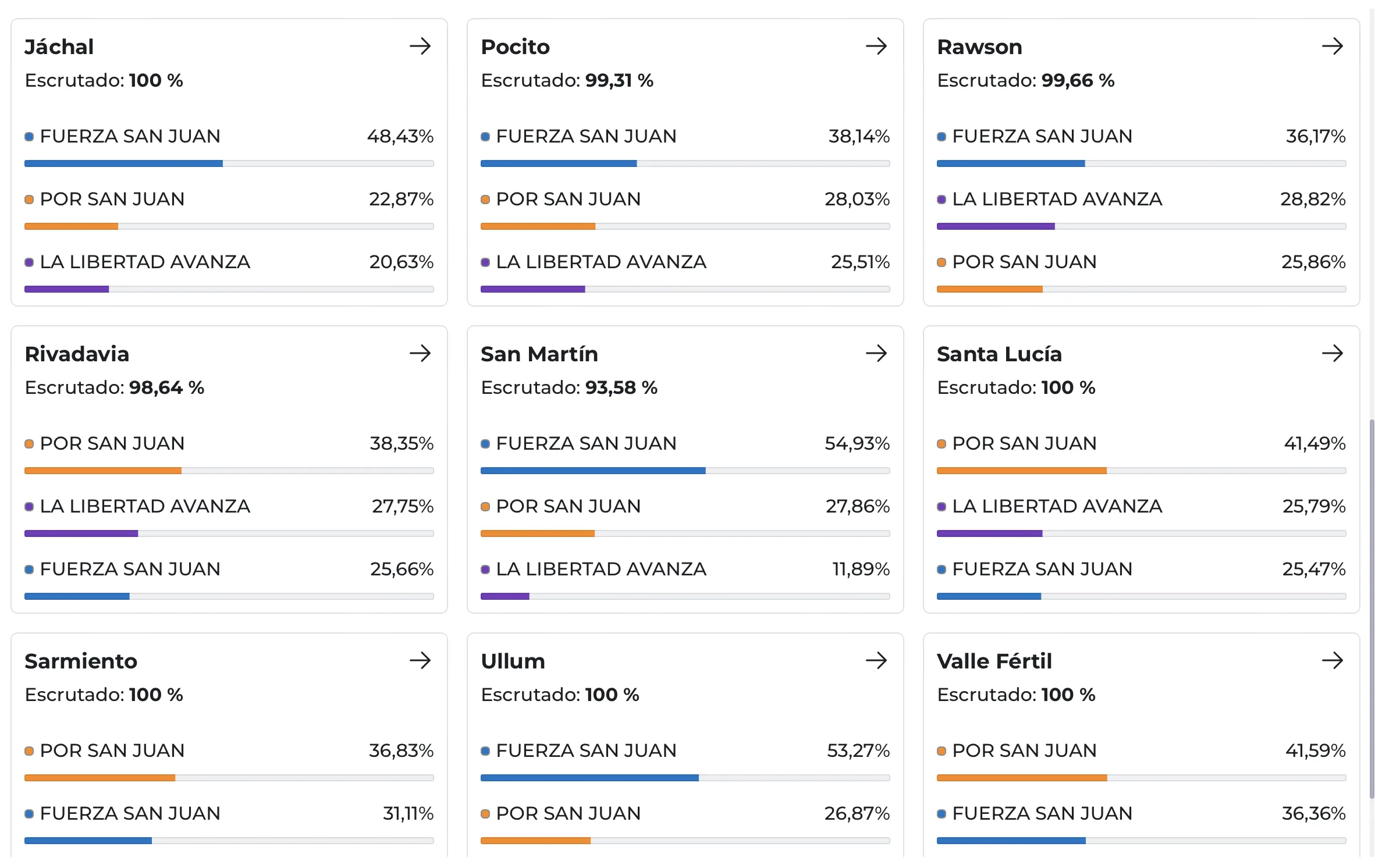Open Valle Fértil results arrow

pyautogui.click(x=1332, y=660)
